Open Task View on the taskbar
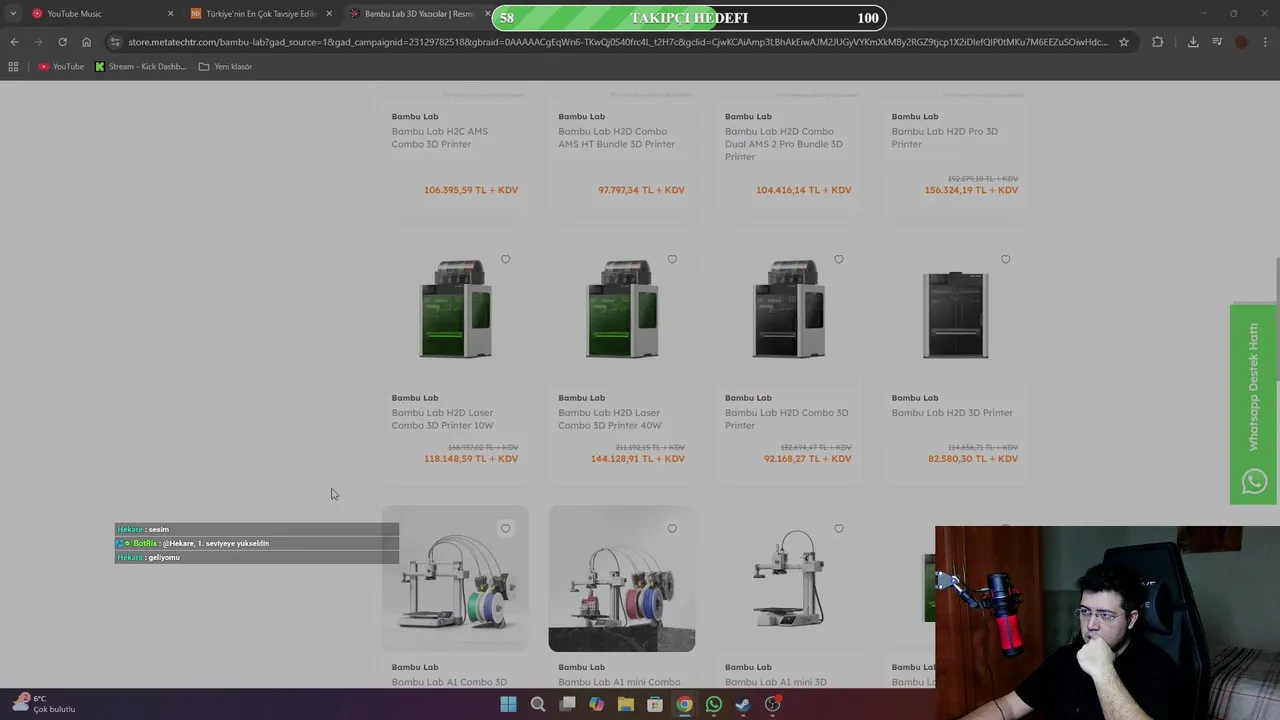 tap(567, 704)
